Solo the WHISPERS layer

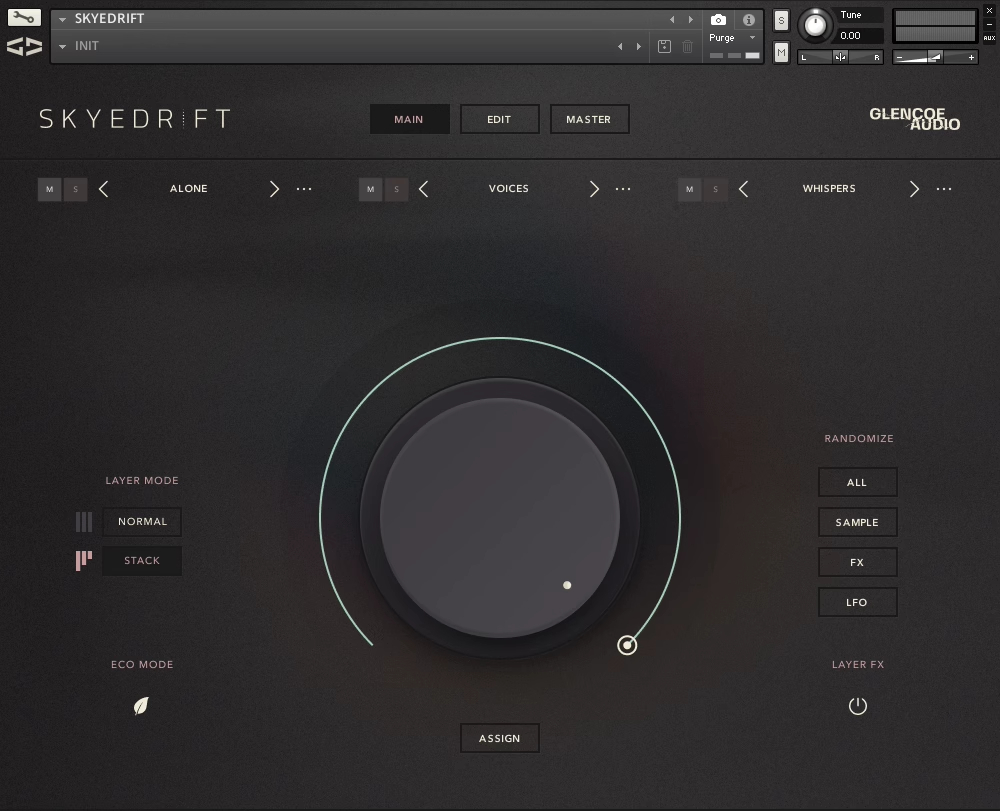tap(716, 189)
